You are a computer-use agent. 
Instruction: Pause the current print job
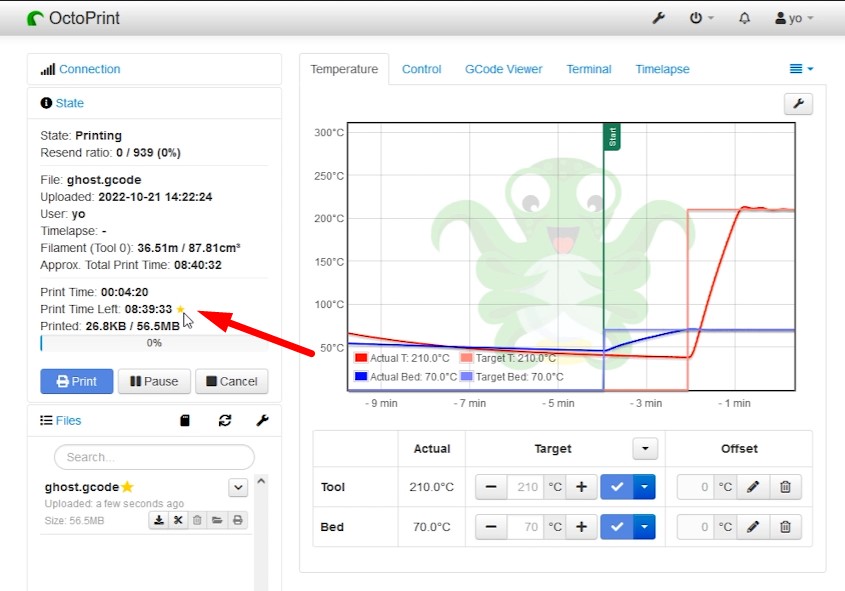click(x=154, y=381)
